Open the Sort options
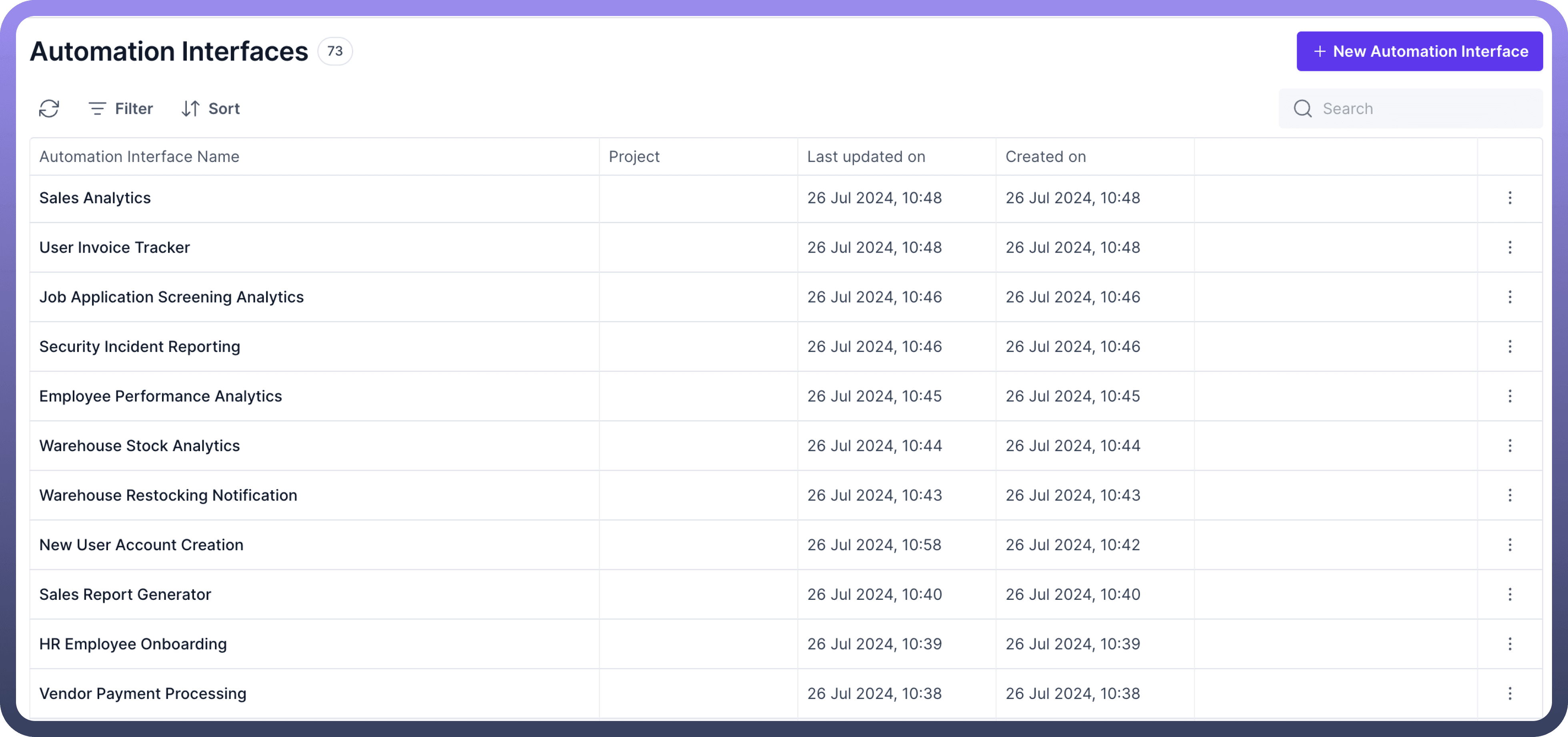The height and width of the screenshot is (737, 1568). [x=211, y=109]
